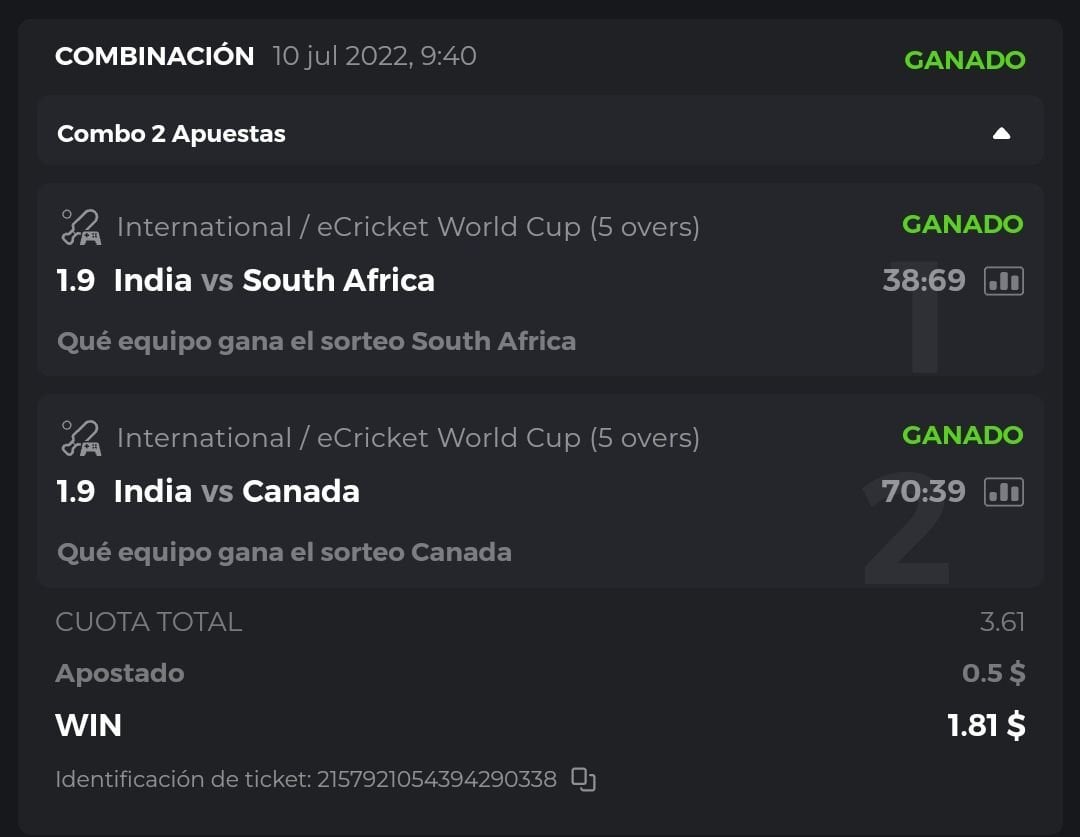
Task: Open India vs South Africa match
Action: (274, 281)
